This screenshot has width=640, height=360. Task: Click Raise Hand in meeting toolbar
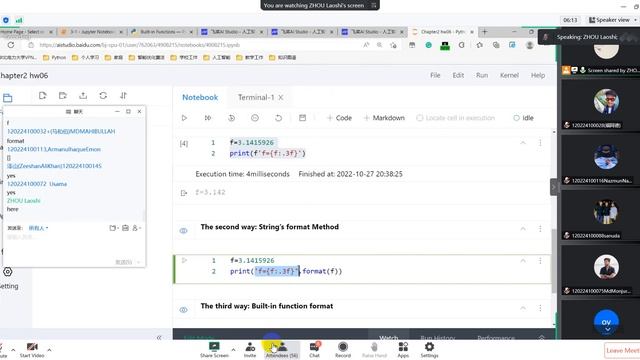pos(374,350)
